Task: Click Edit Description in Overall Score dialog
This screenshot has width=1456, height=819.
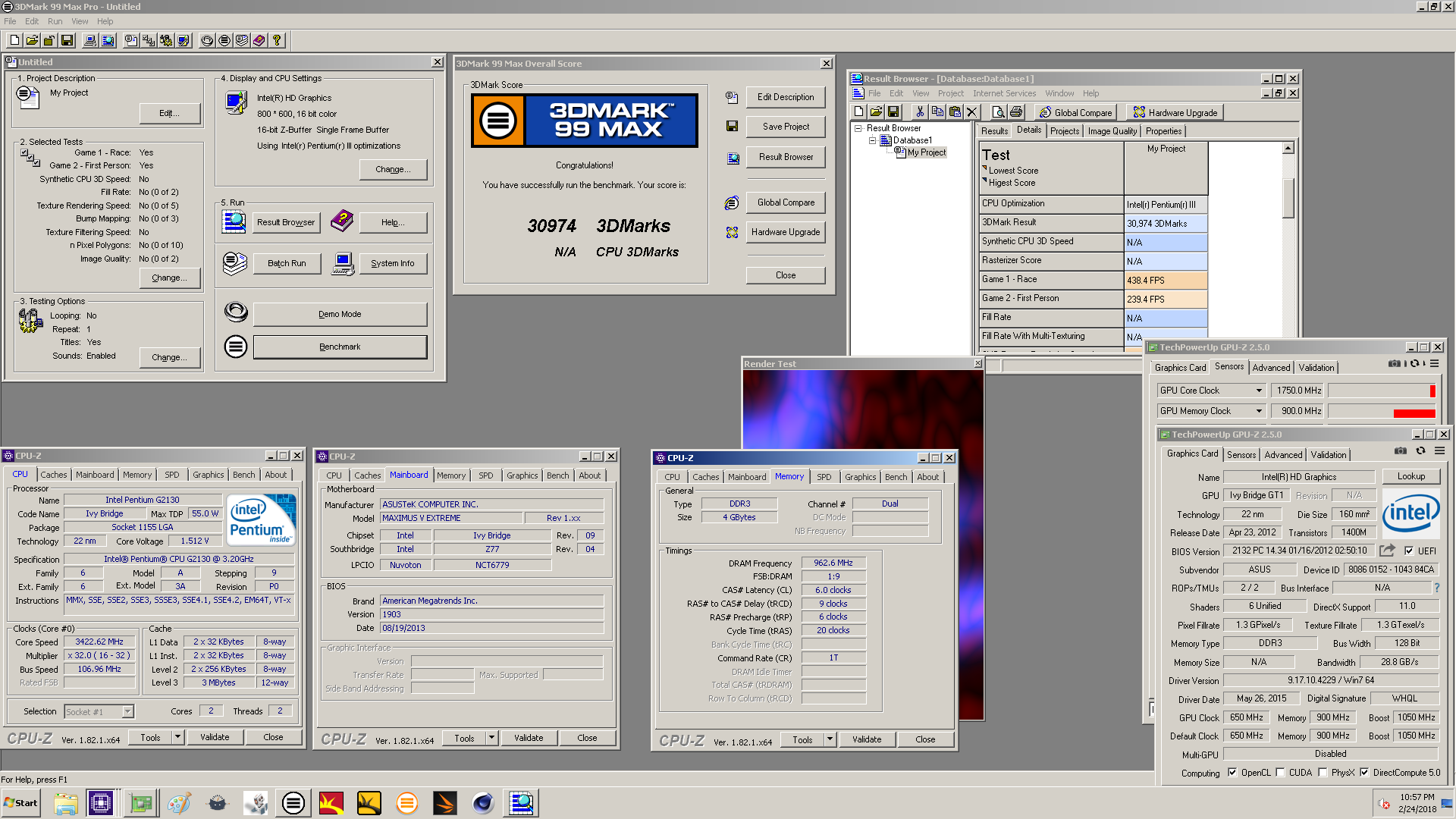Action: tap(786, 97)
